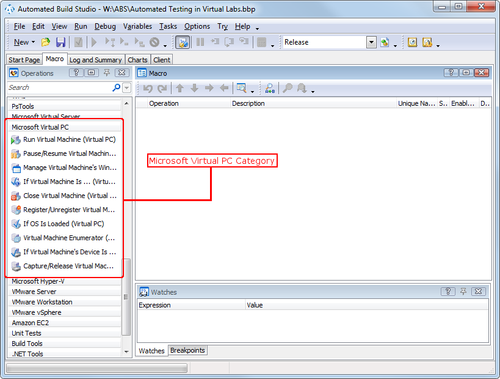This screenshot has height=379, width=500.
Task: Click the Operations list scroll up arrow
Action: (126, 104)
